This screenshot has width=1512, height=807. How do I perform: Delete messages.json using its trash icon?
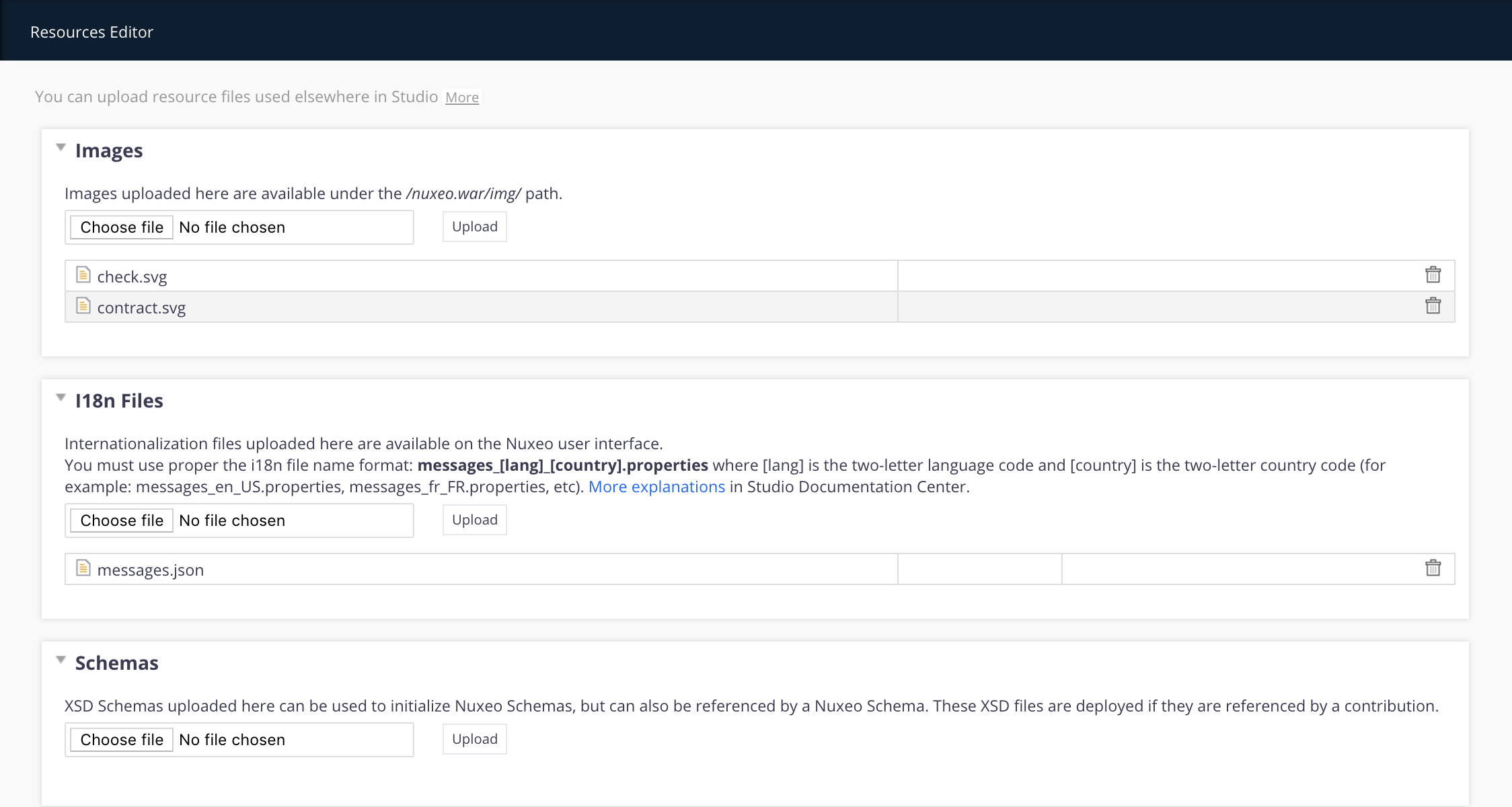pos(1433,568)
